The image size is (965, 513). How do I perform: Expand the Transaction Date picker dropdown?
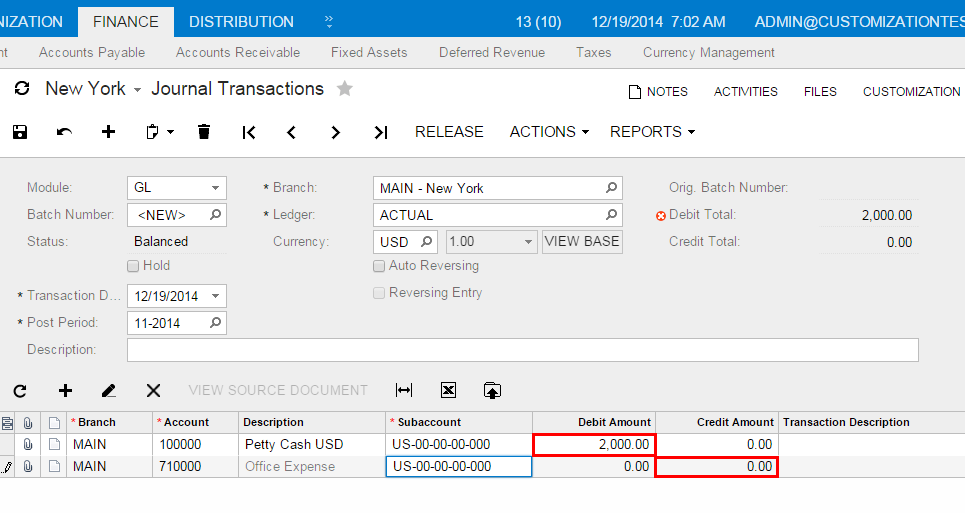215,296
